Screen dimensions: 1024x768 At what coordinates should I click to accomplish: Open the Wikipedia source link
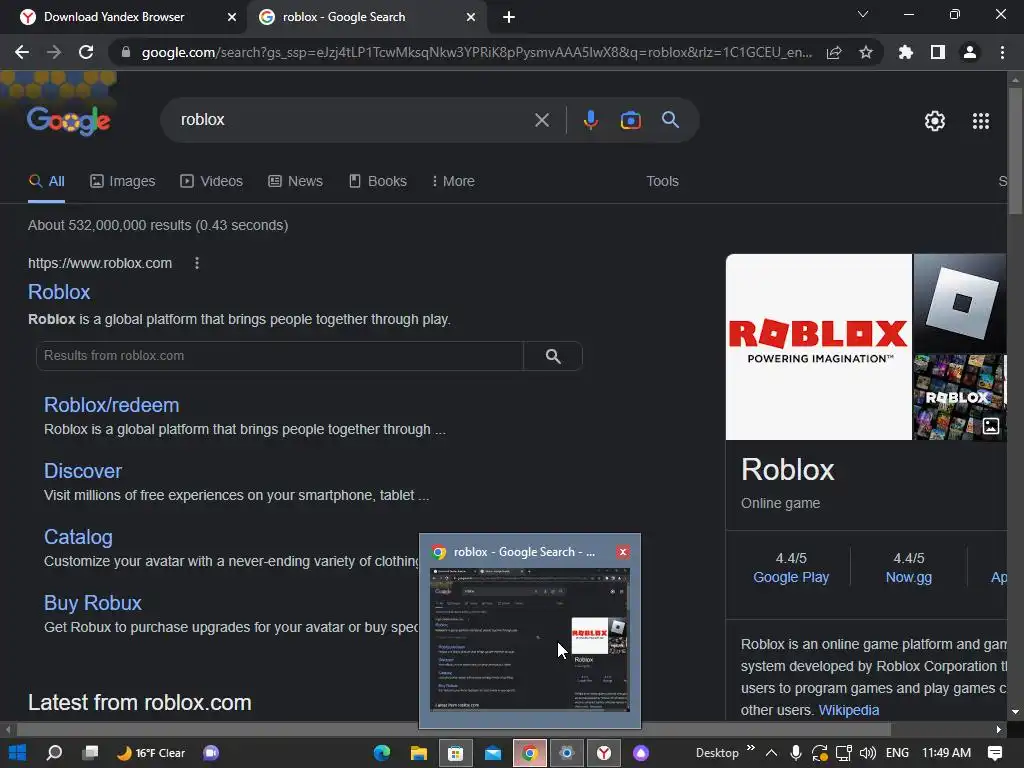[848, 710]
